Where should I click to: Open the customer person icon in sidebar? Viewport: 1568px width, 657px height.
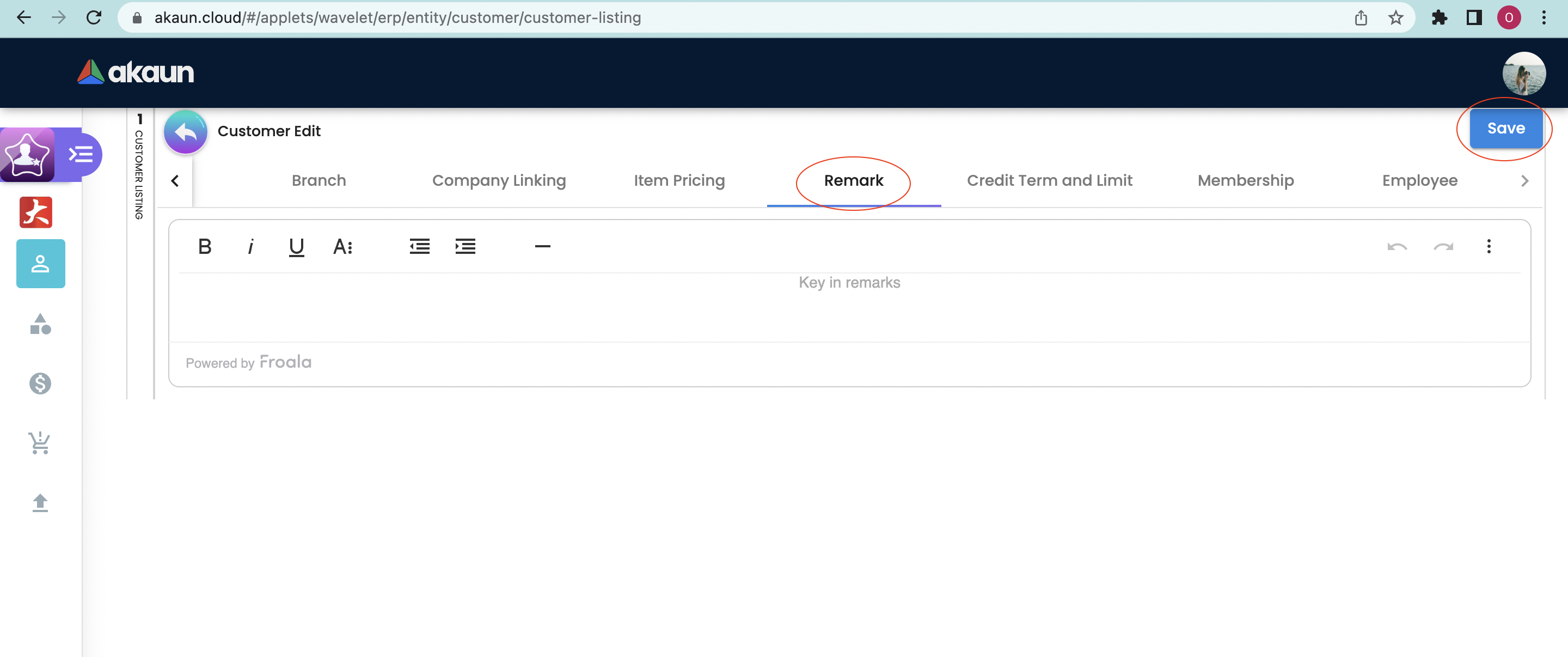(x=40, y=264)
